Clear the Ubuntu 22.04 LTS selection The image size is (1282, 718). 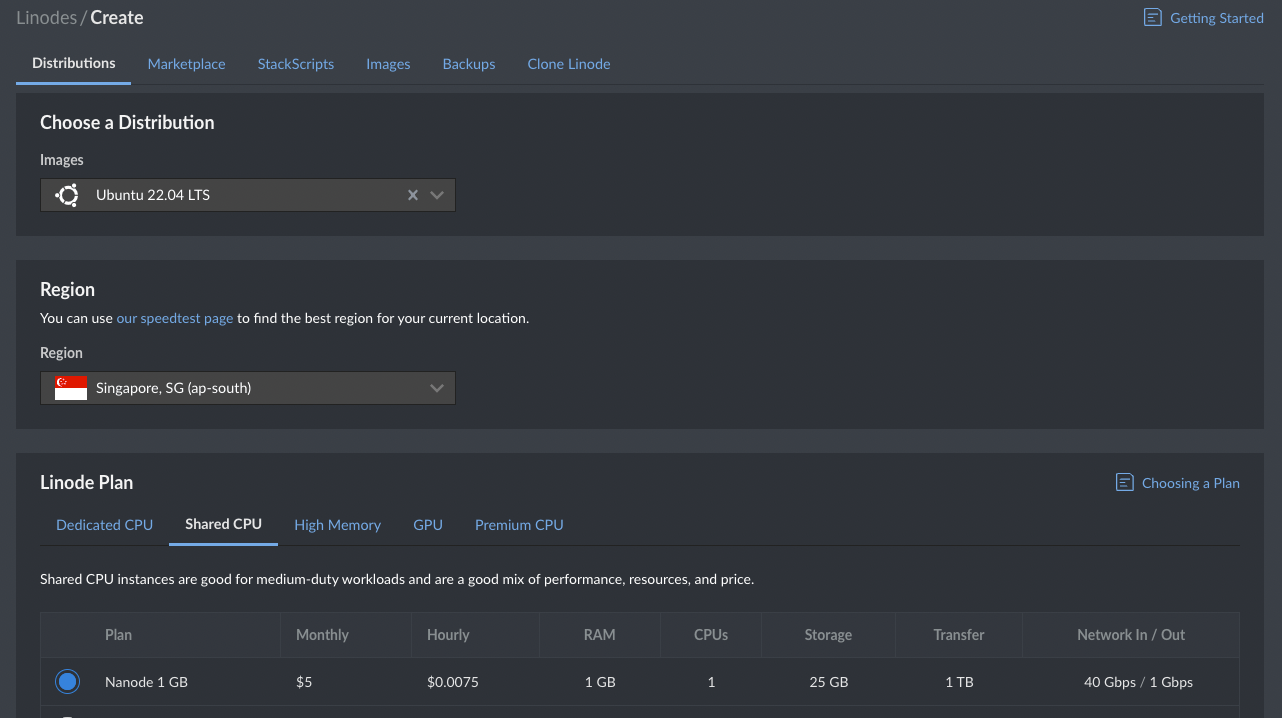412,195
